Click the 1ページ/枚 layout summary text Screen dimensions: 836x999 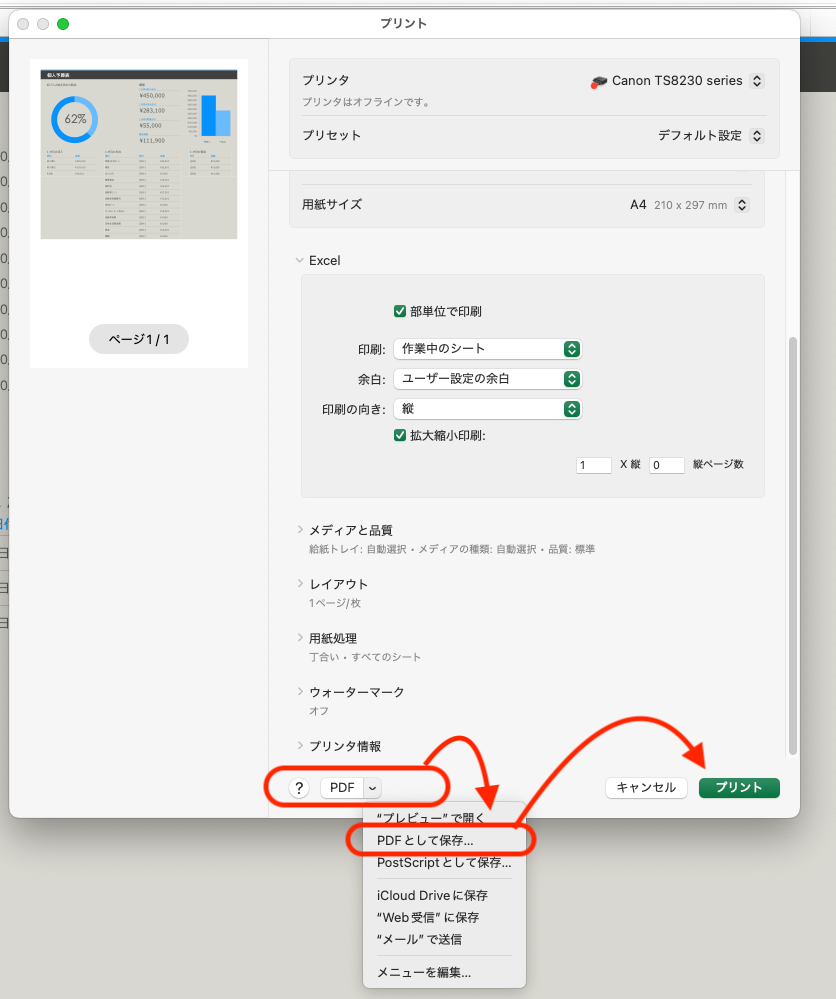click(x=335, y=603)
